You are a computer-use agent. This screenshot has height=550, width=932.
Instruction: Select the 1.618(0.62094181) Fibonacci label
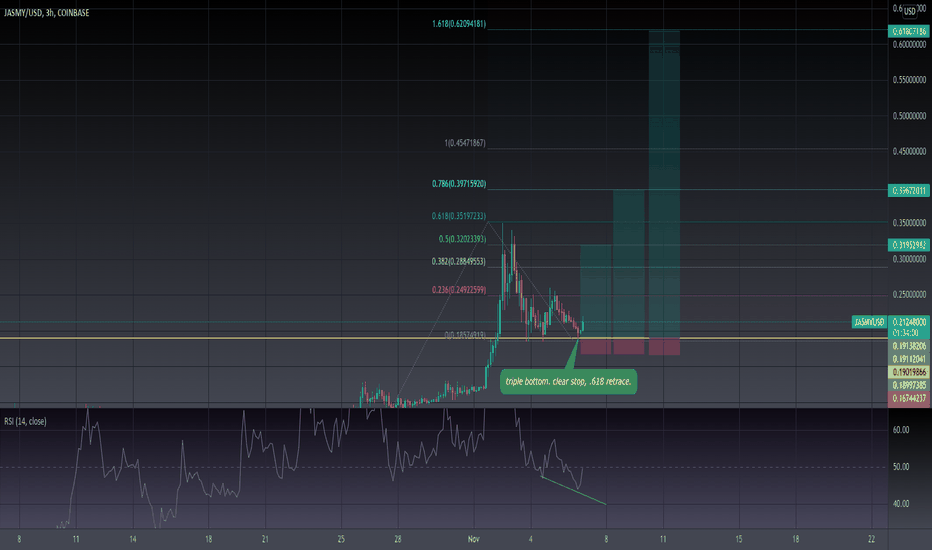[x=459, y=24]
